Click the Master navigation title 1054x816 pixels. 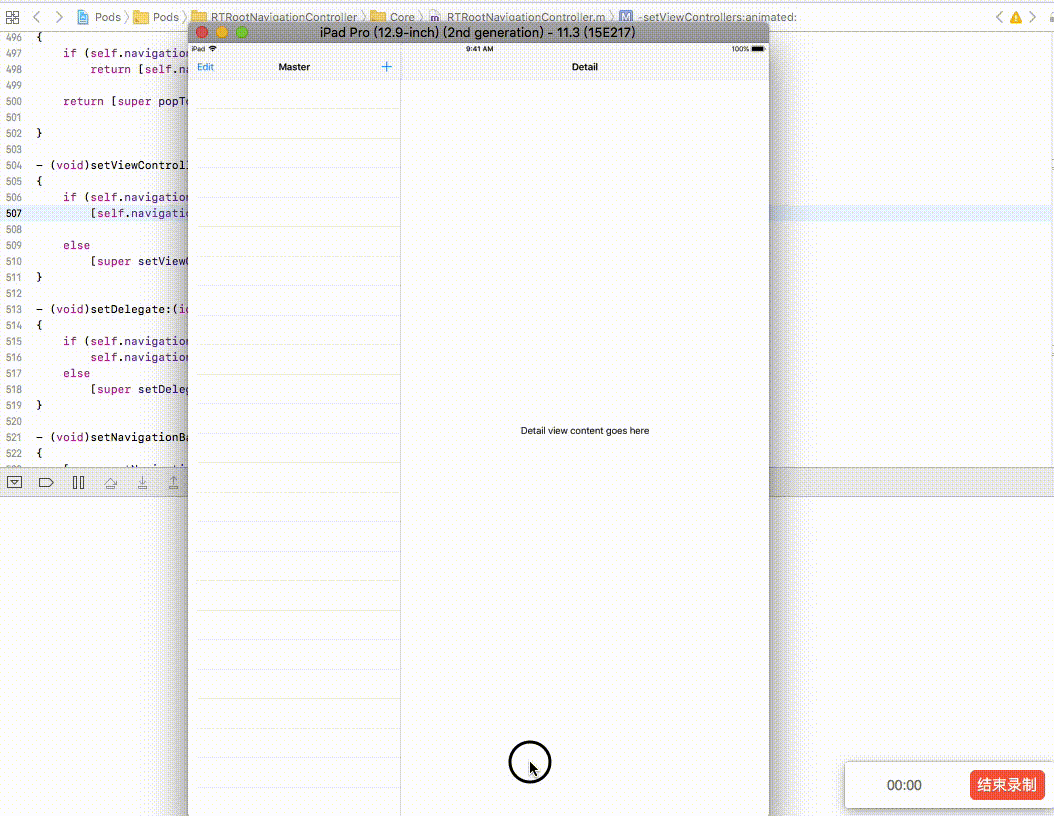[294, 67]
